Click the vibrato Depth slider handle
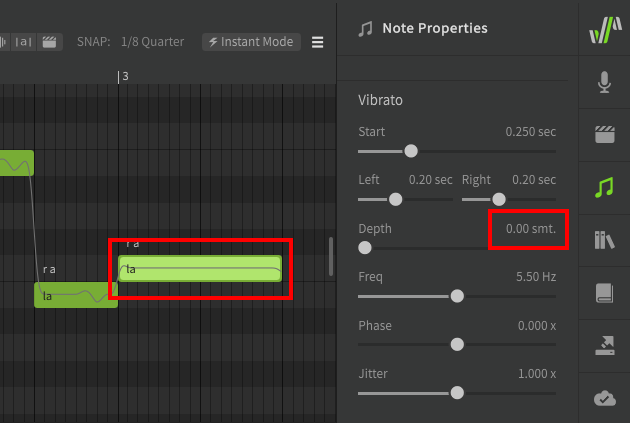The image size is (630, 423). [x=365, y=247]
